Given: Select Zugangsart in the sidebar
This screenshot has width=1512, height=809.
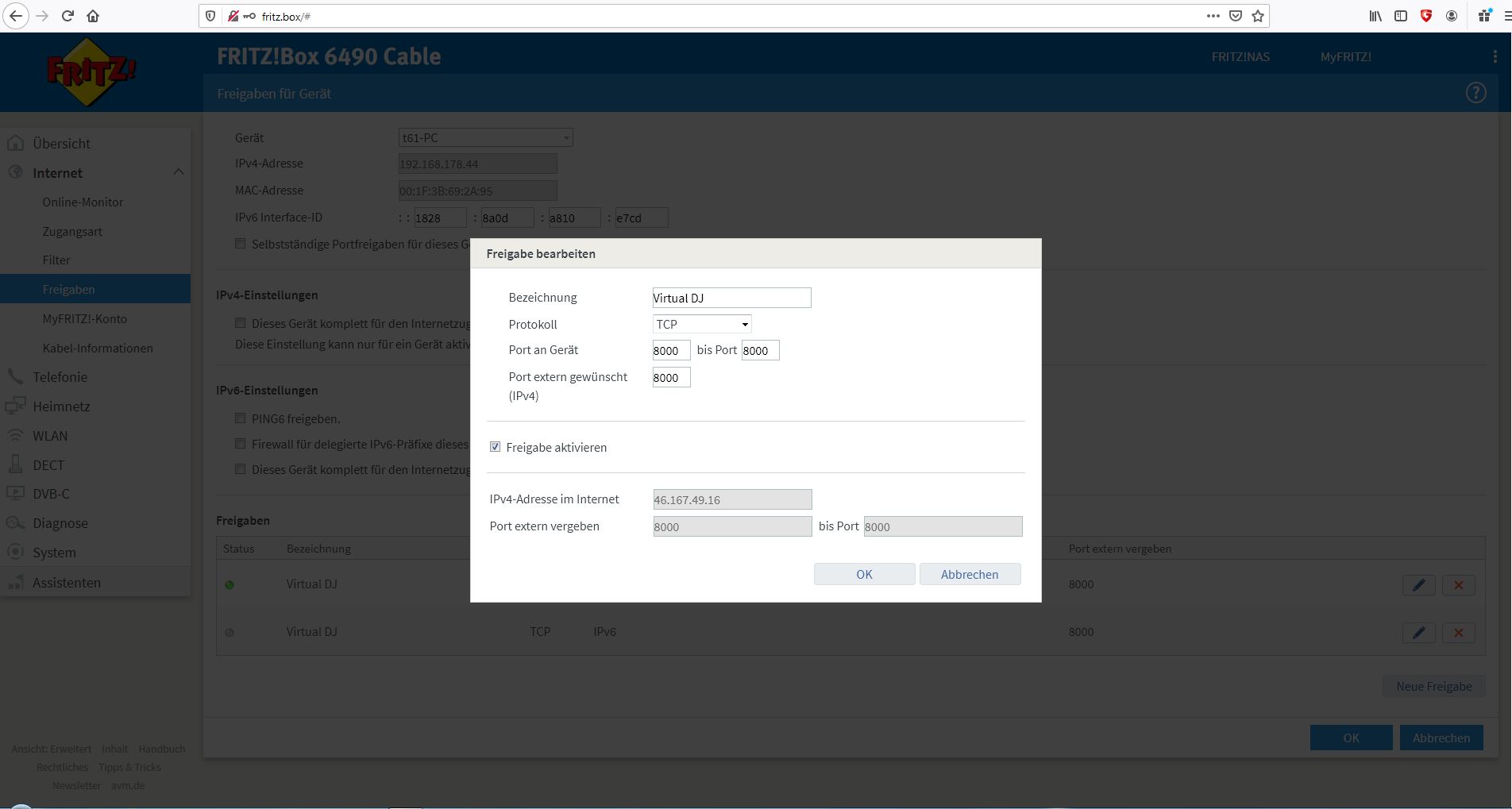Looking at the screenshot, I should pos(72,232).
